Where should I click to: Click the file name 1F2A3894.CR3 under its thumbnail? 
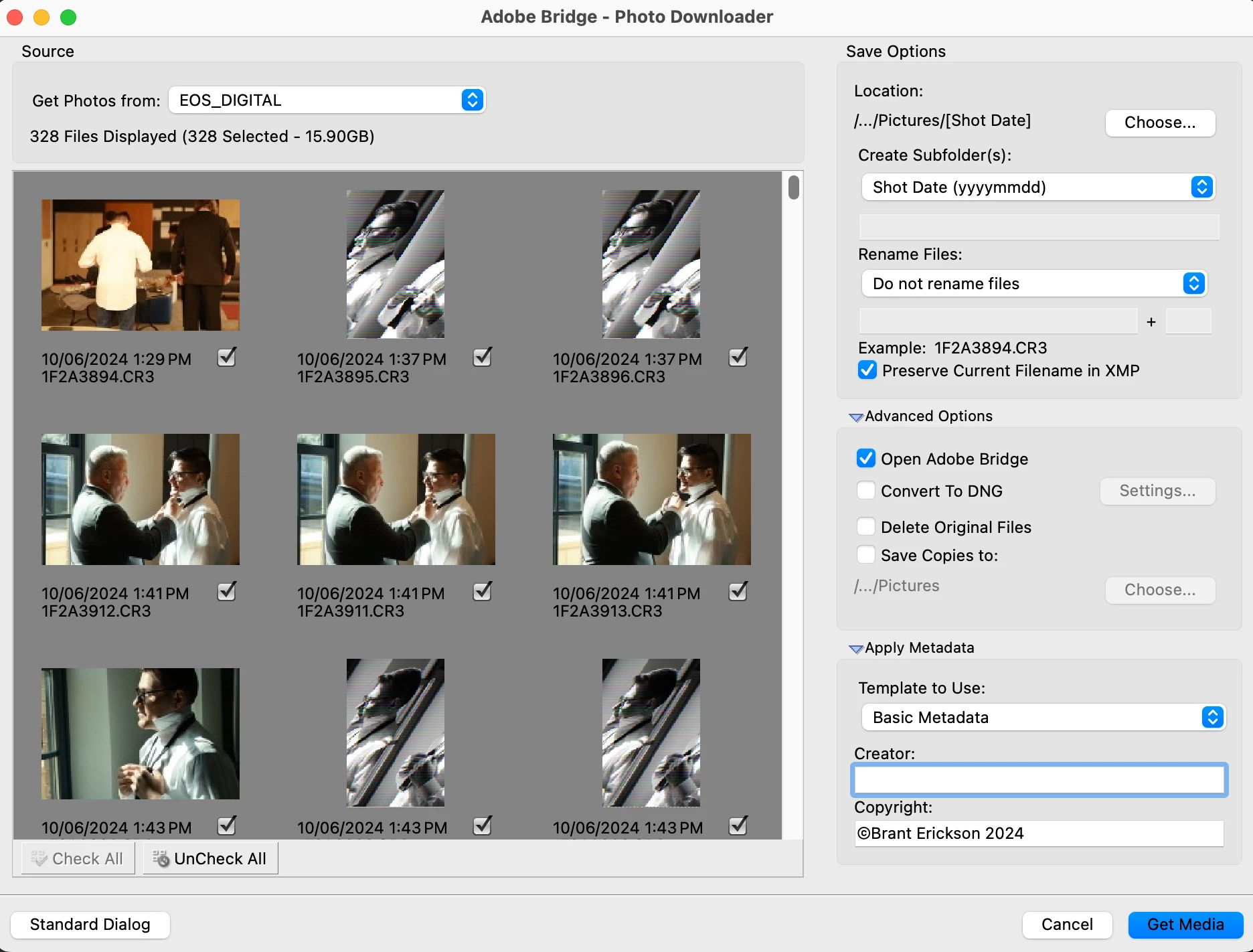pos(98,377)
